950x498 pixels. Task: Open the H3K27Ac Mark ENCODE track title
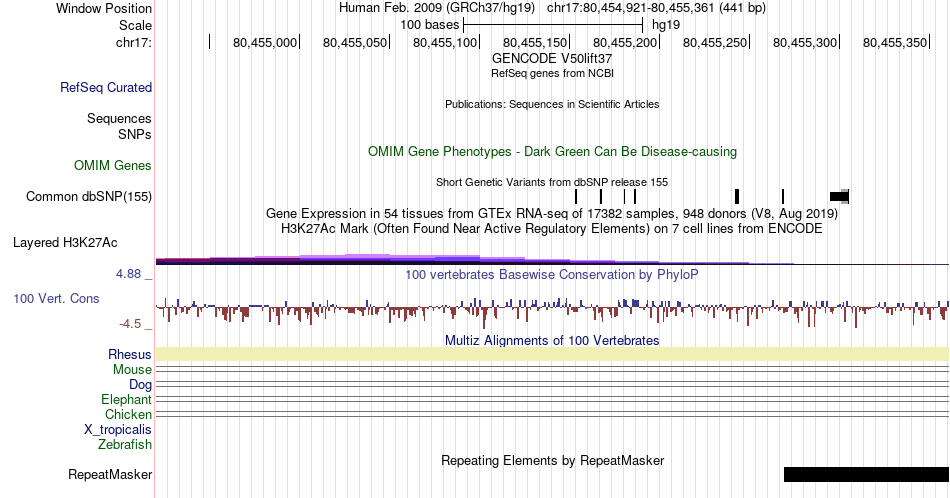(552, 228)
